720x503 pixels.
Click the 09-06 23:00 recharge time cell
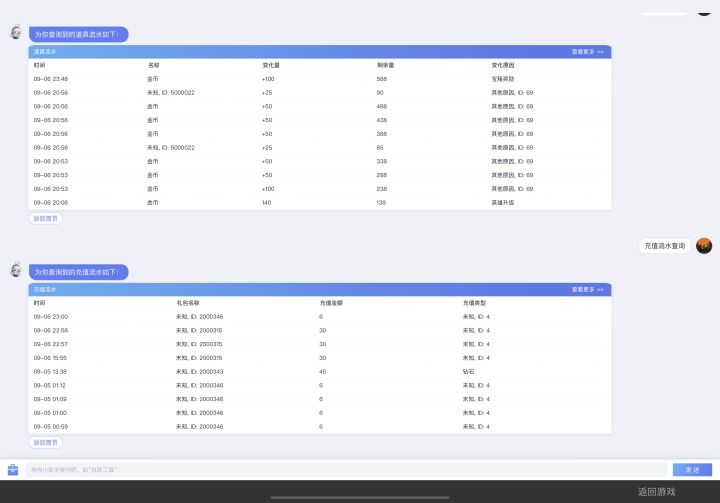coord(51,316)
